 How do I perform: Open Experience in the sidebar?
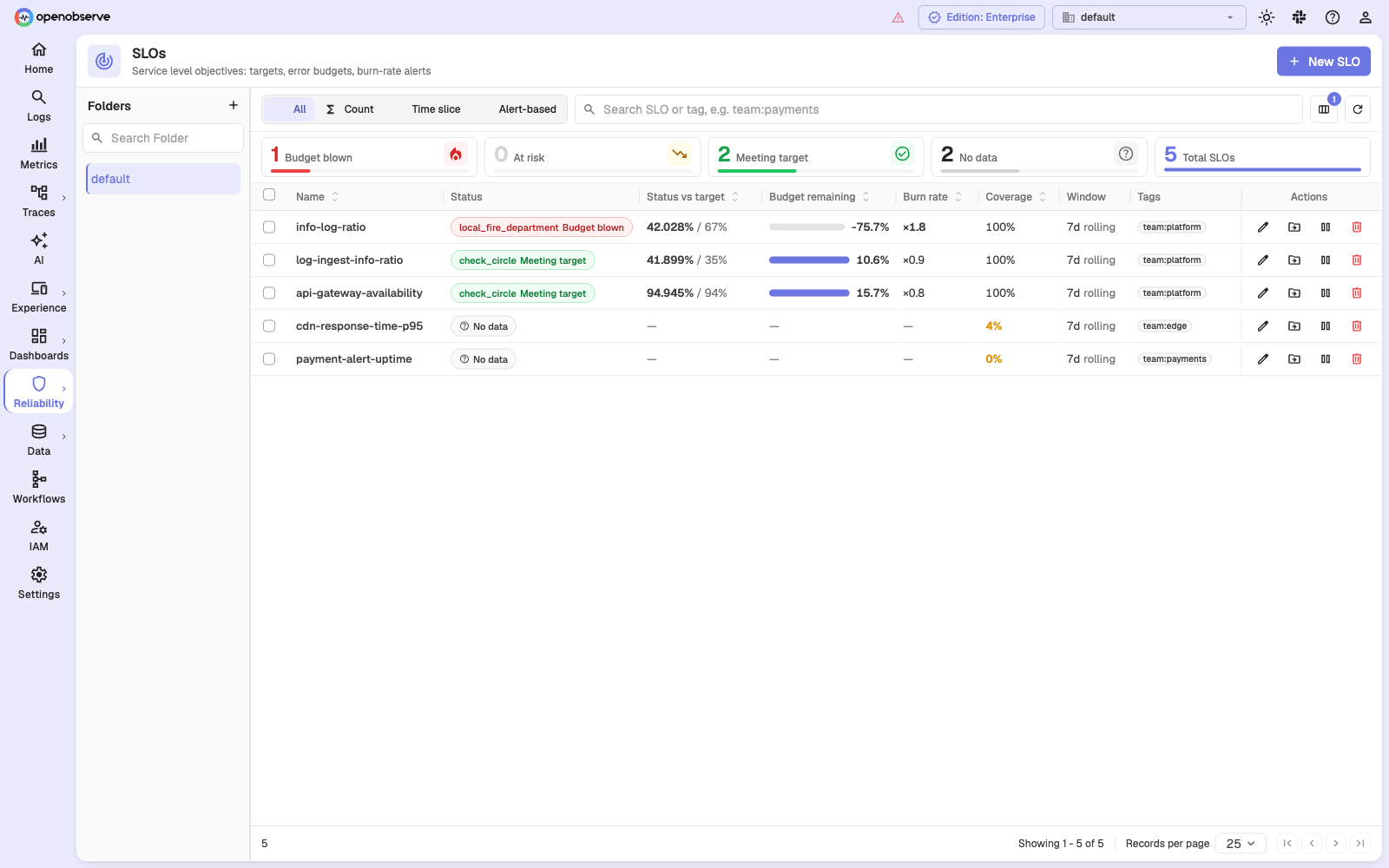point(38,297)
